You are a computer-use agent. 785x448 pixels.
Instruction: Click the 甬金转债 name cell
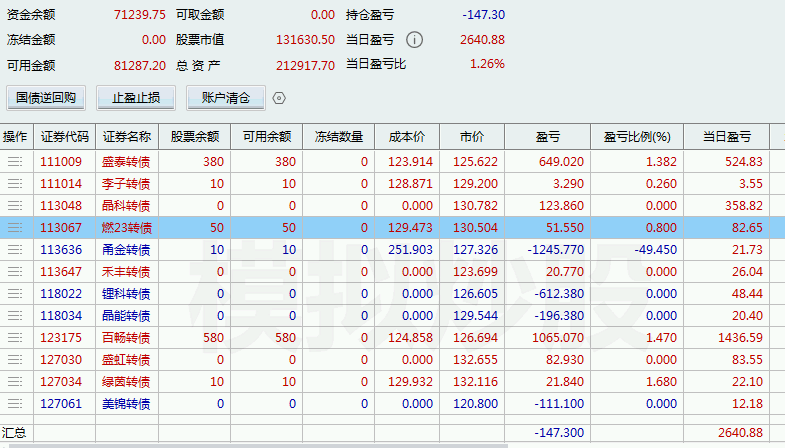pos(126,250)
